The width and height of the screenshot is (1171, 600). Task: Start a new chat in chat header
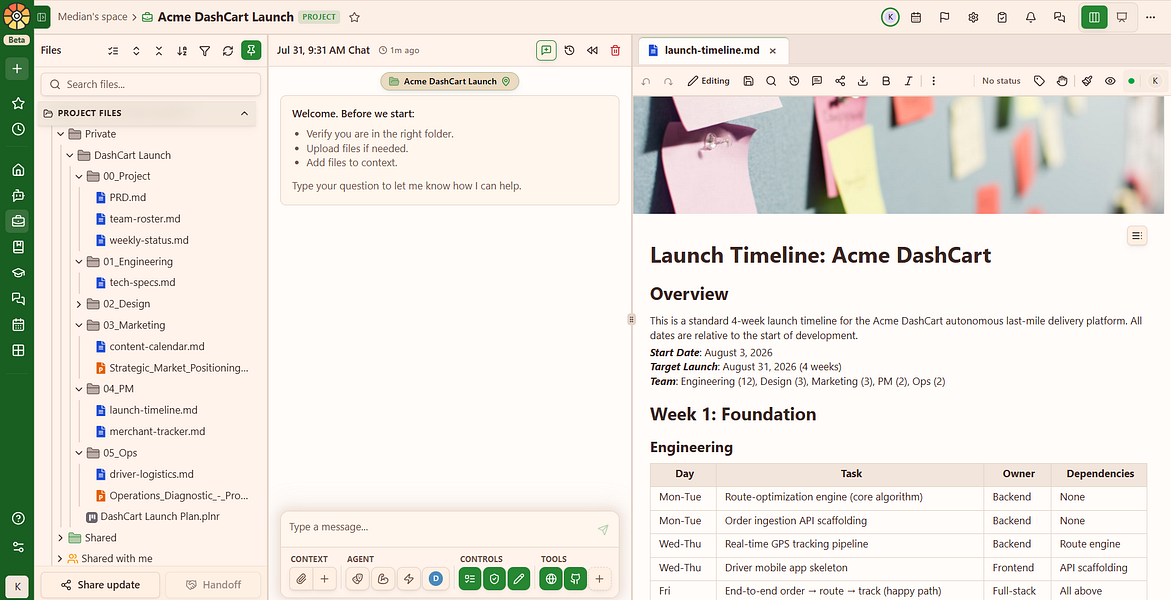point(546,50)
